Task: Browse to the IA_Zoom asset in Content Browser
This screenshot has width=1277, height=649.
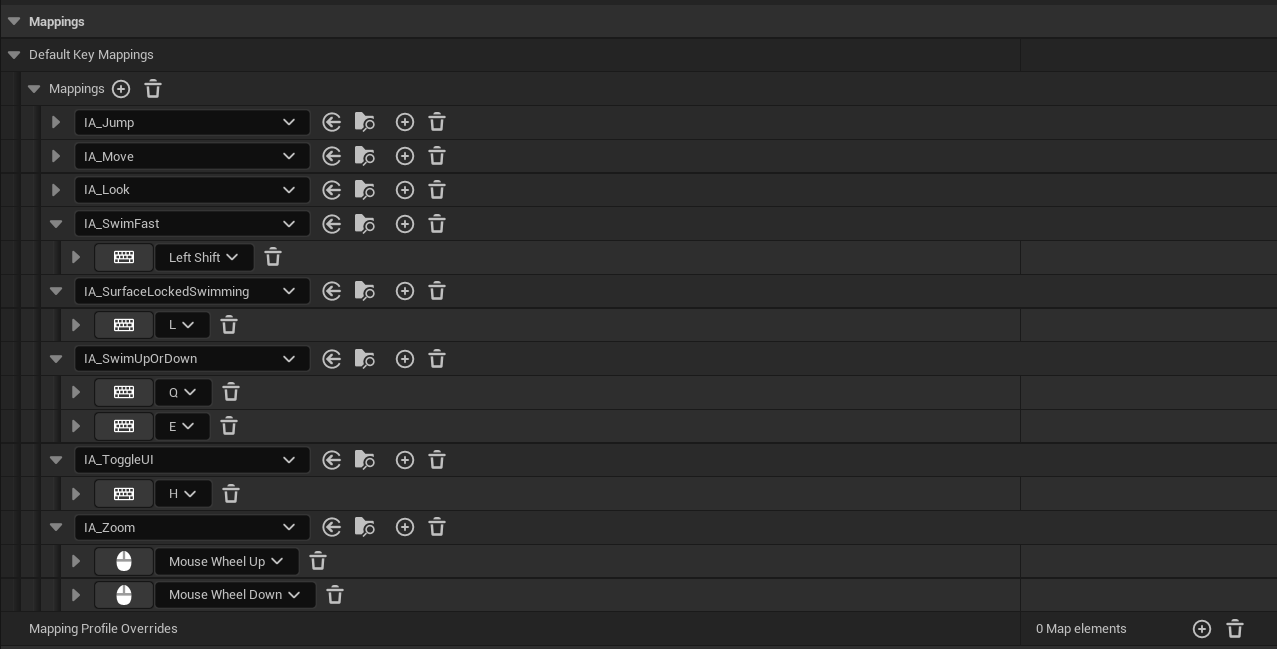Action: 364,527
